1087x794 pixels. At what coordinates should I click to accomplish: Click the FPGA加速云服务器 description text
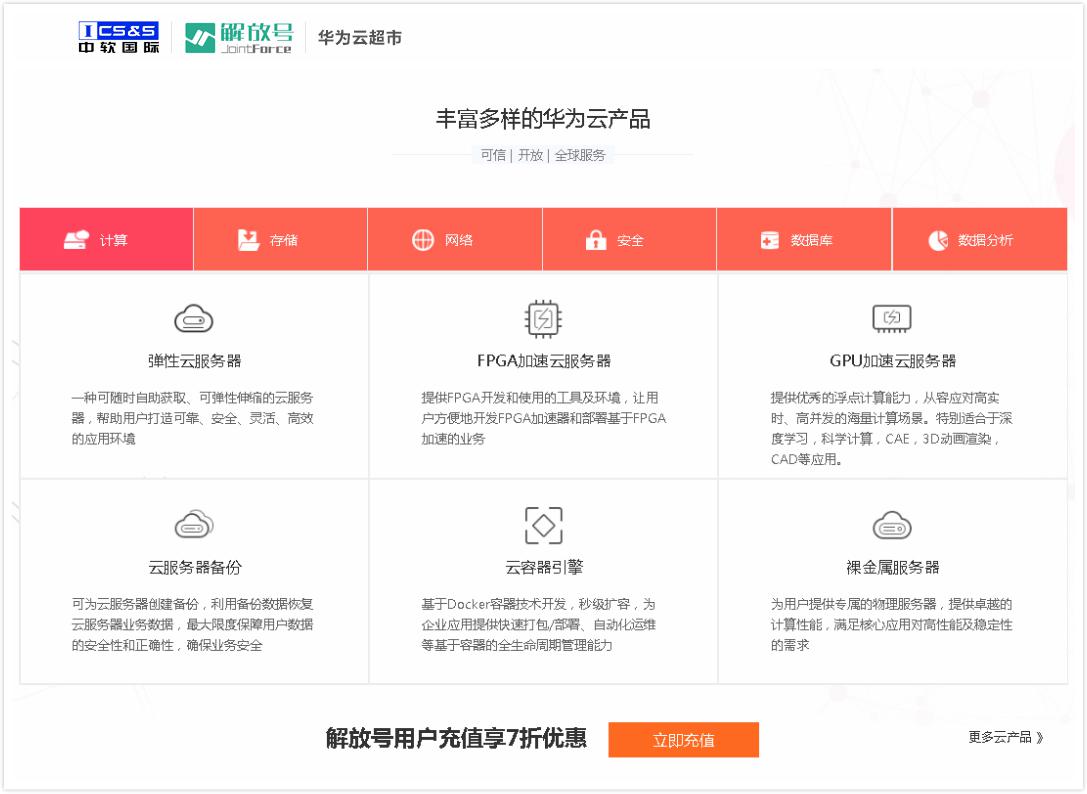544,418
